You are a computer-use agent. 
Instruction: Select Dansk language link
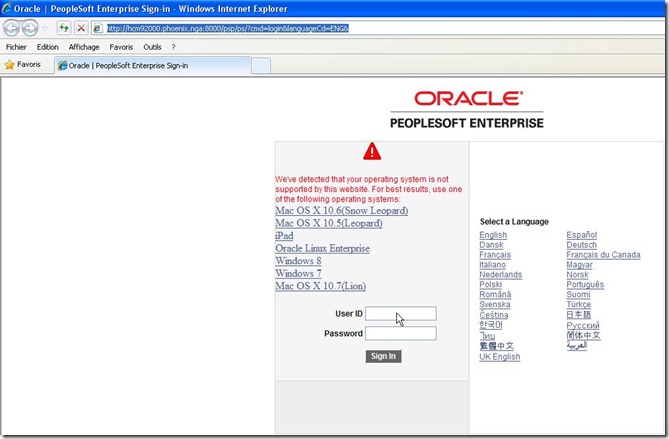pos(491,245)
